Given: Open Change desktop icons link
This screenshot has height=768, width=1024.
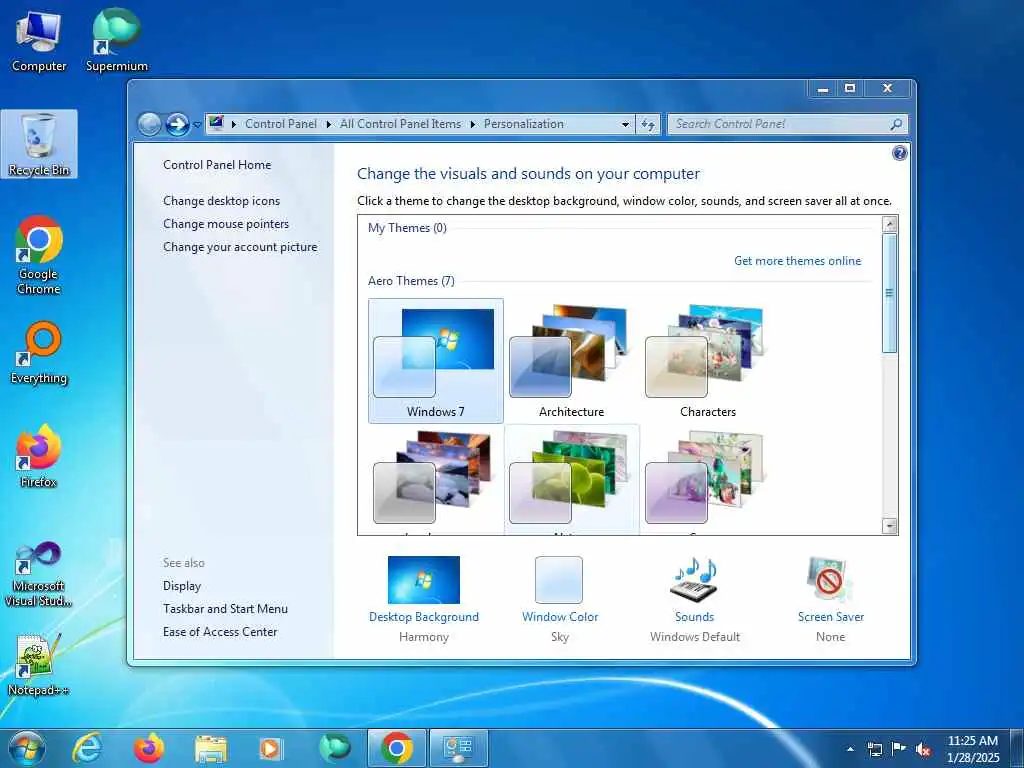Looking at the screenshot, I should coord(221,201).
